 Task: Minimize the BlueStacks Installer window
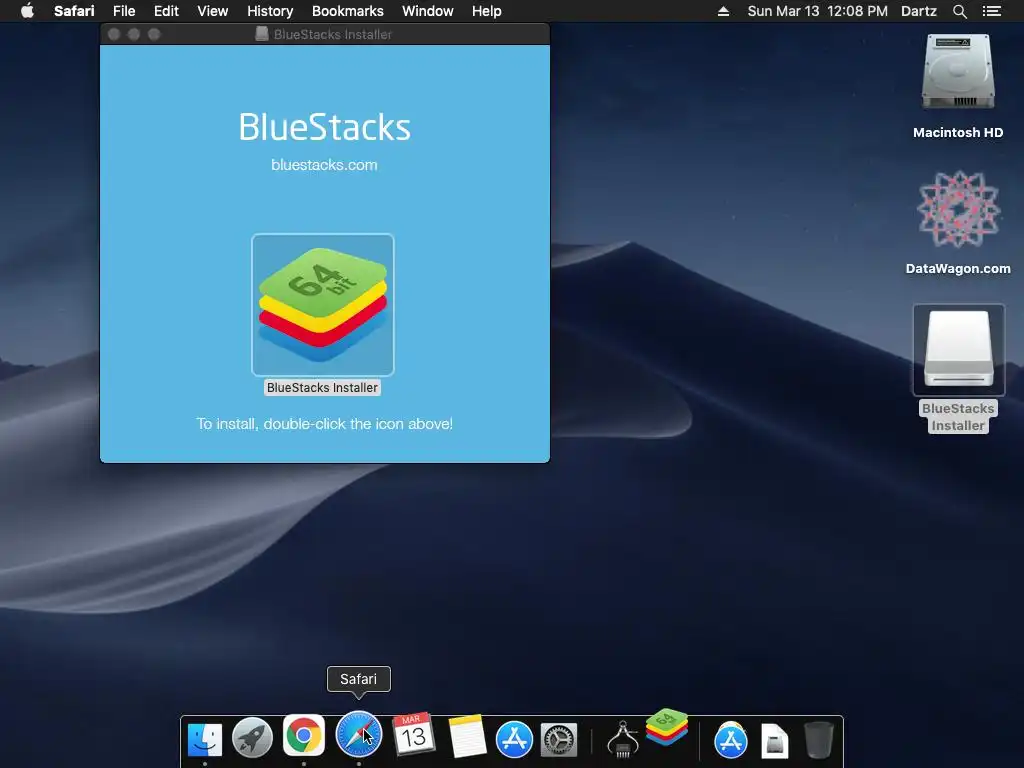pos(134,34)
